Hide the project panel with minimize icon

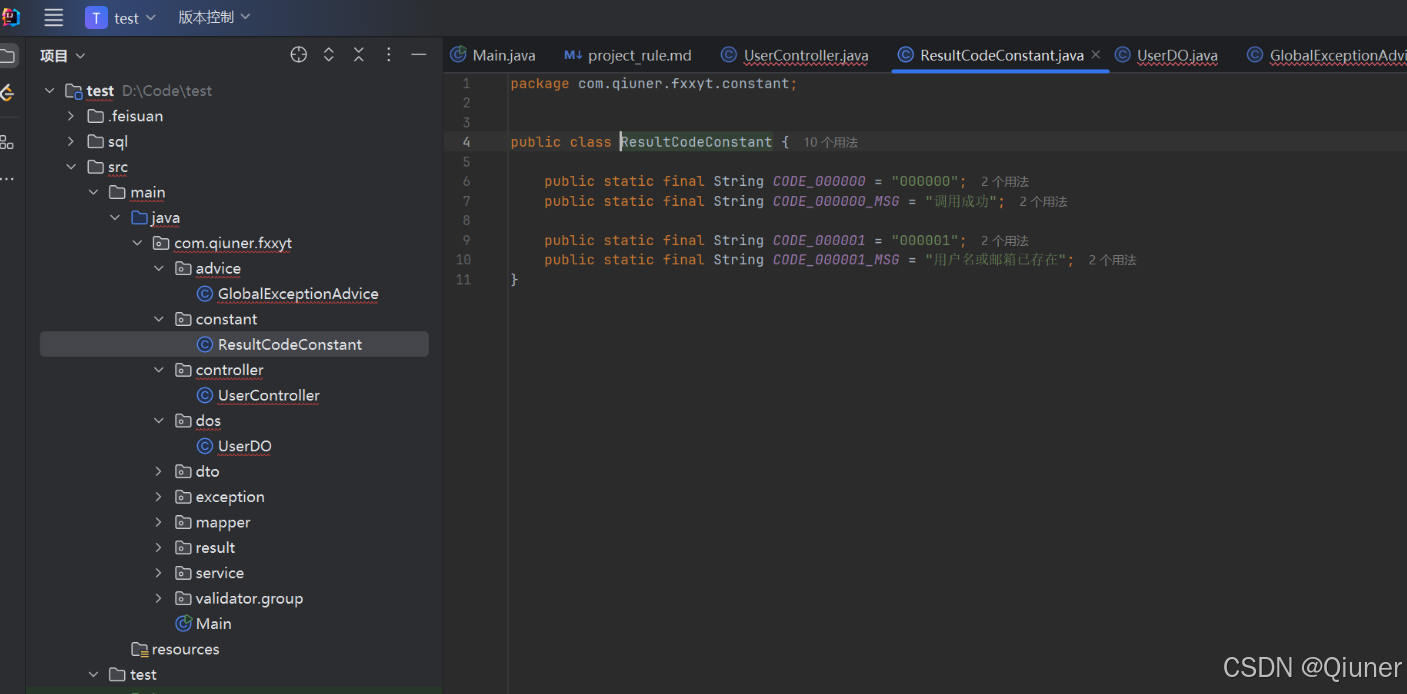coord(419,55)
